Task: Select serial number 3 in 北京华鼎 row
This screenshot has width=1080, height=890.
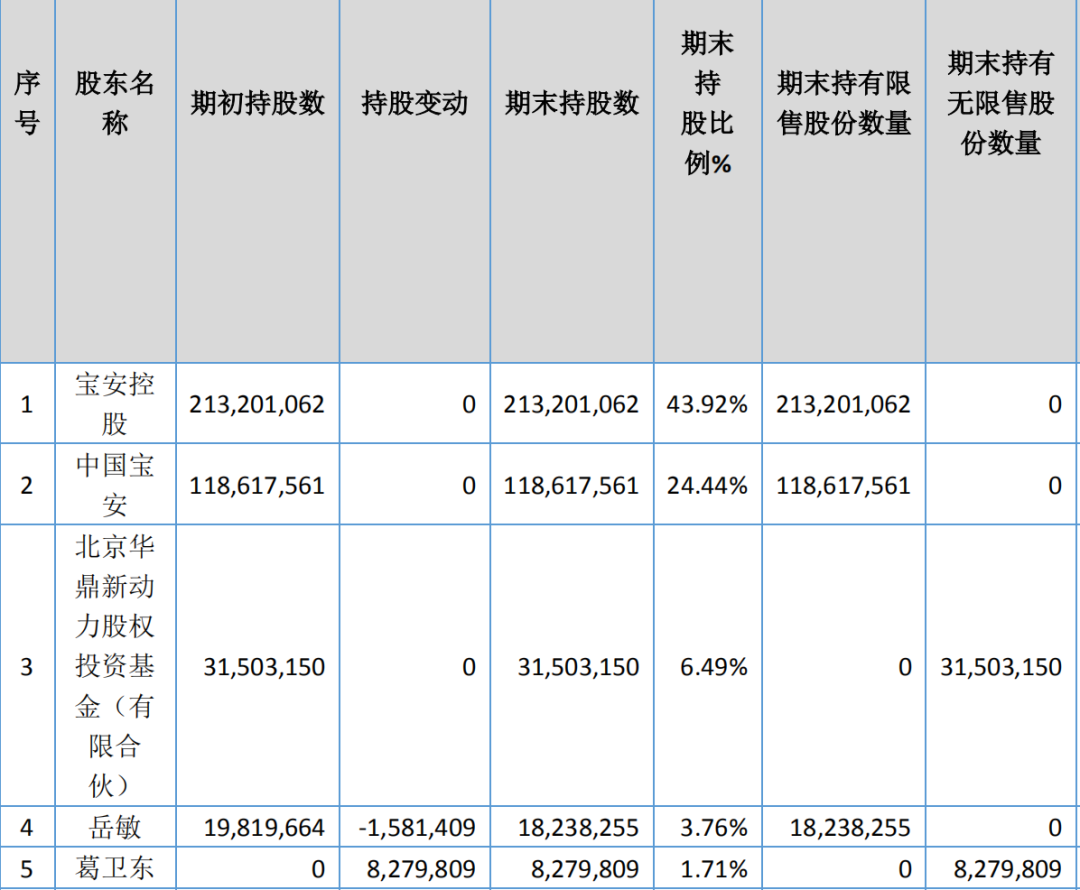Action: tap(27, 667)
